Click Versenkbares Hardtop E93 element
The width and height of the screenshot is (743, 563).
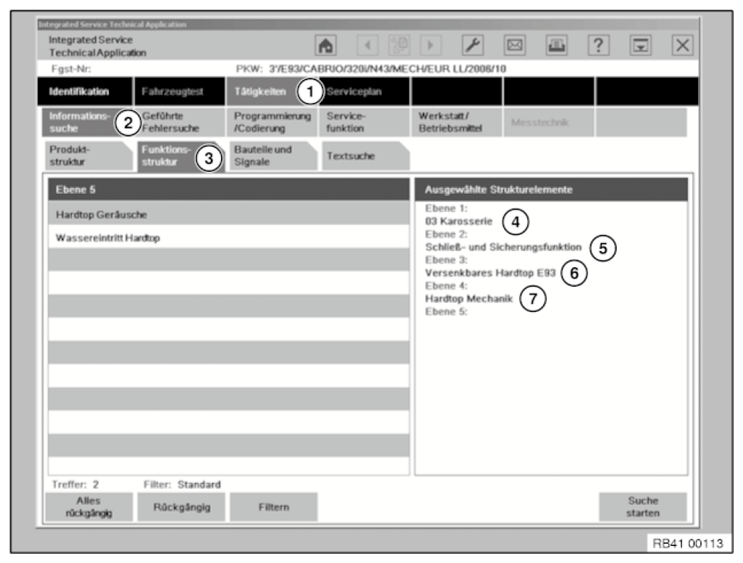point(490,273)
